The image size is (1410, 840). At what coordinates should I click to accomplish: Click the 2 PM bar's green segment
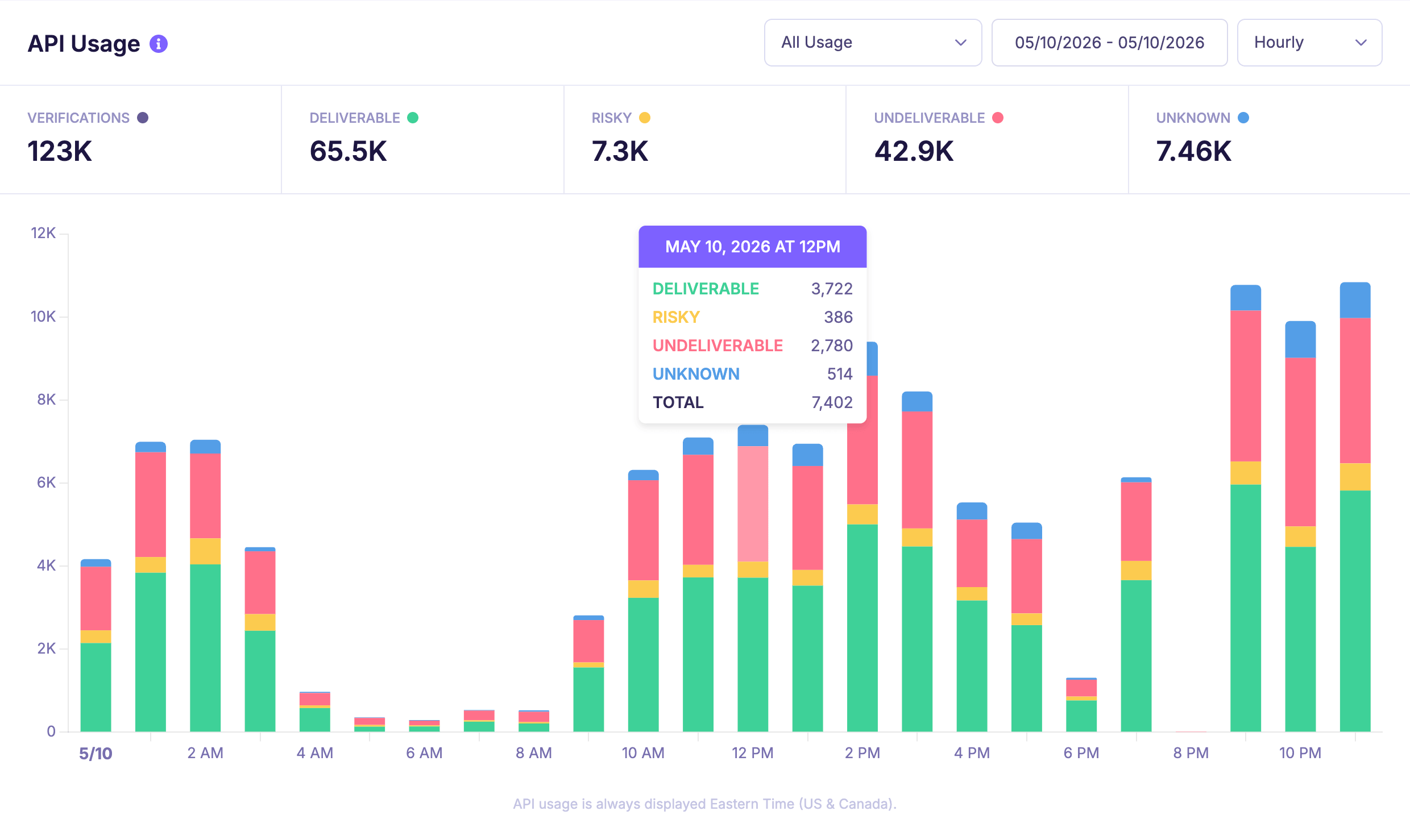coord(862,627)
